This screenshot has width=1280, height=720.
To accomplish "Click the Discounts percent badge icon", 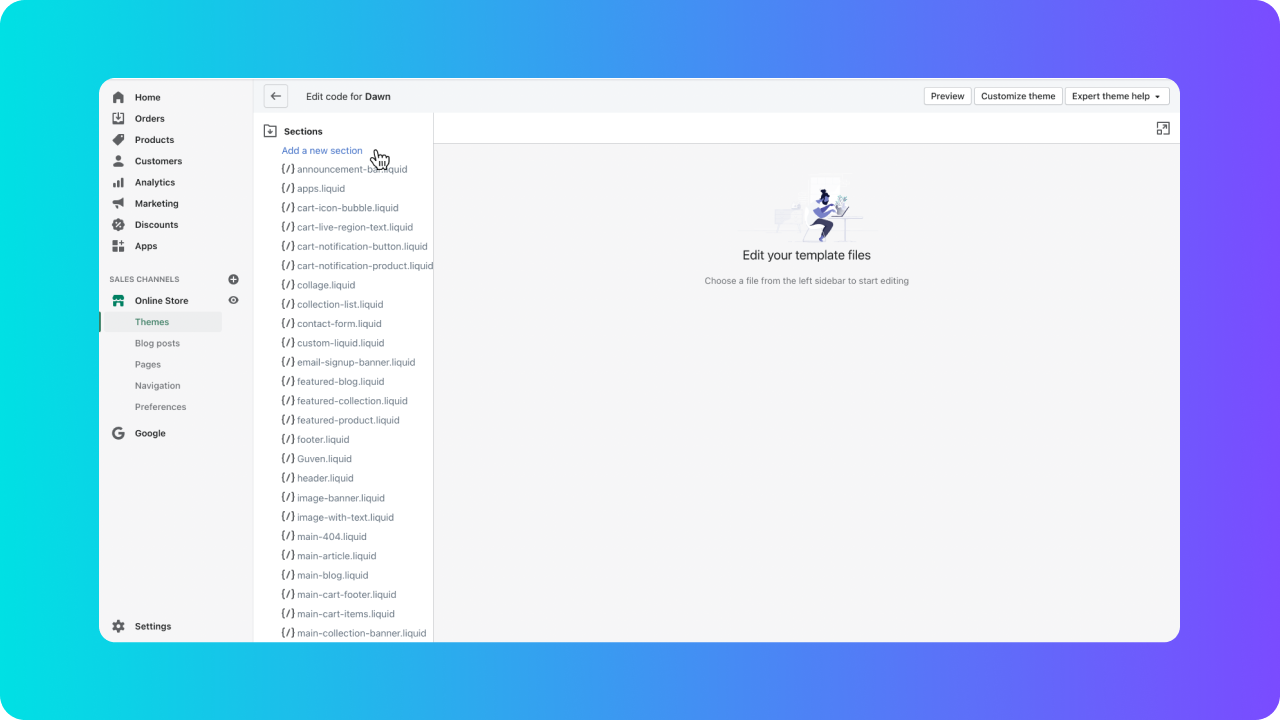I will pyautogui.click(x=118, y=225).
